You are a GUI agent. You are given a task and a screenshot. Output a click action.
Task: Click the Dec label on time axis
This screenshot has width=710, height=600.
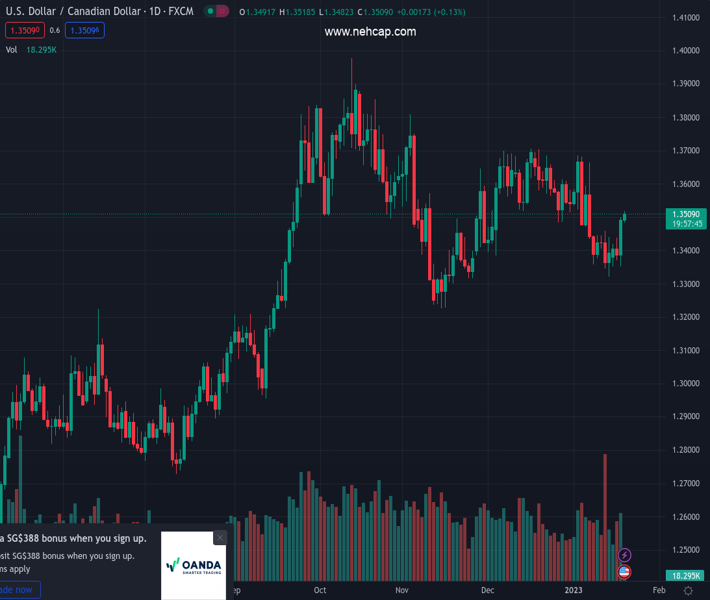click(x=487, y=591)
